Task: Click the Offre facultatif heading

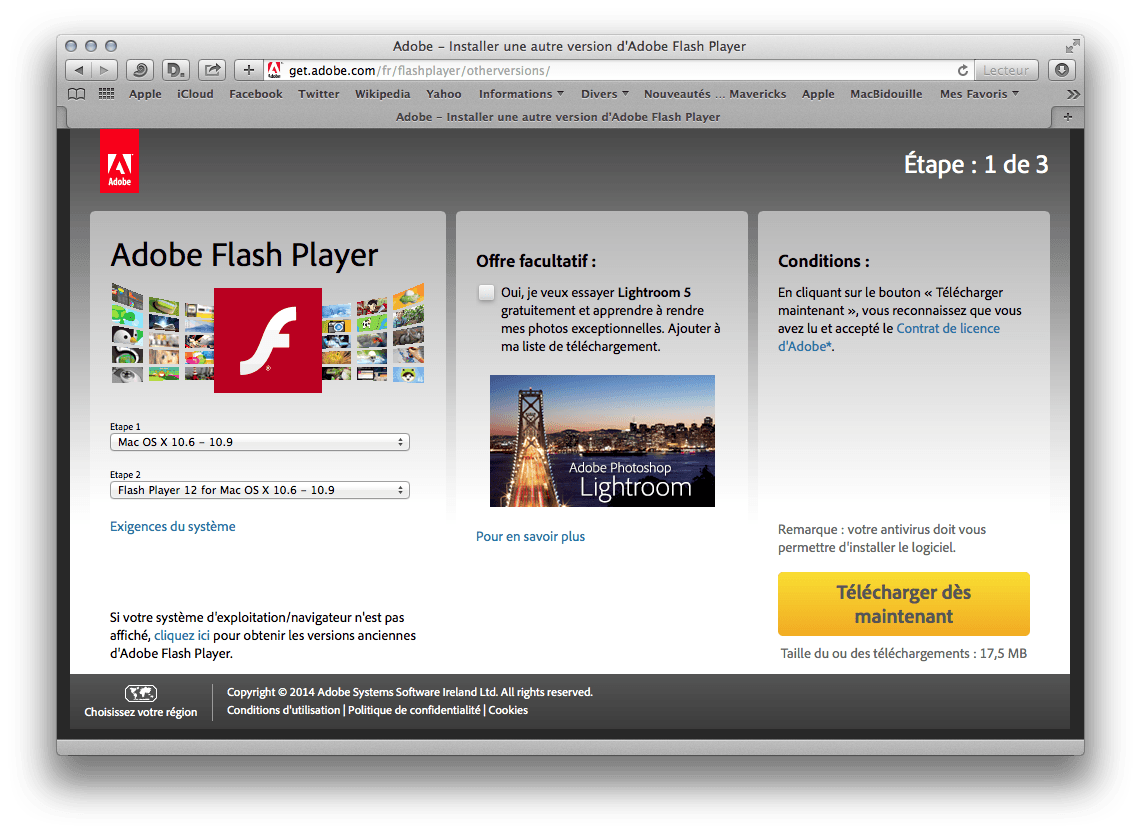Action: pos(536,261)
